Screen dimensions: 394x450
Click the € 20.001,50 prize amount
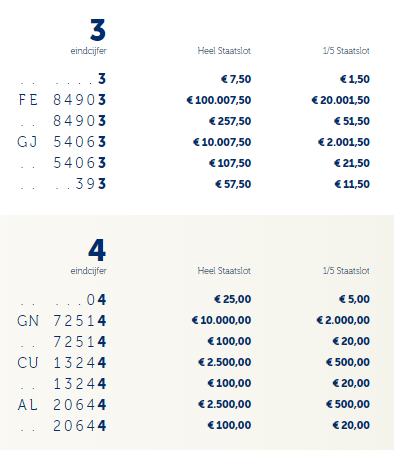[340, 100]
